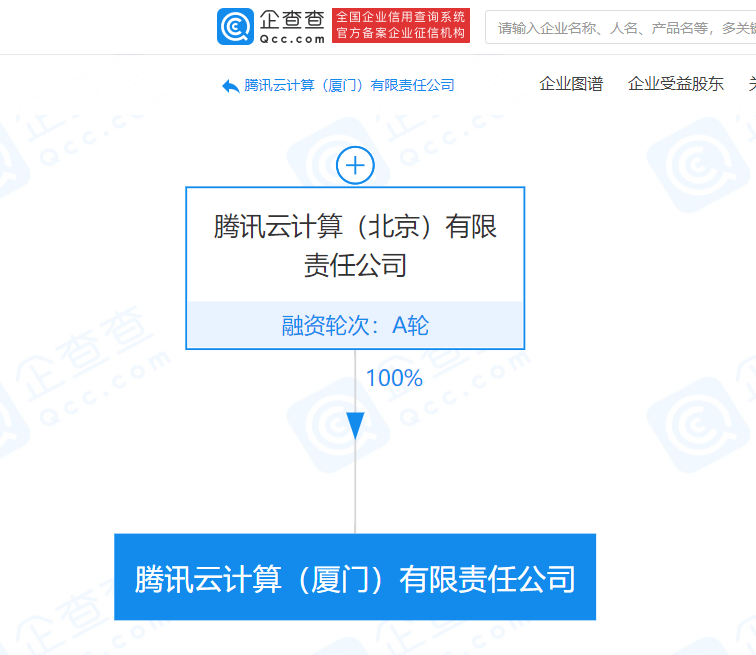Focus the company name search field
Viewport: 756px width, 655px height.
(621, 28)
